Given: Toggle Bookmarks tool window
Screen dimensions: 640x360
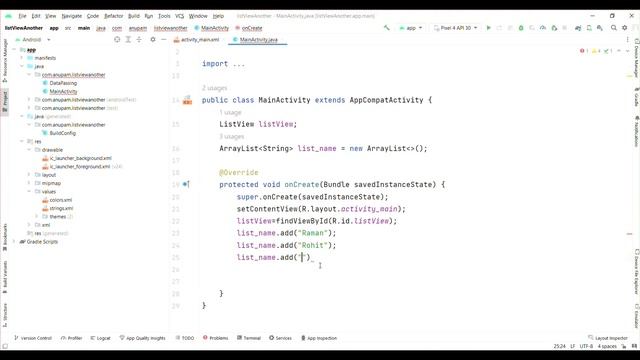Looking at the screenshot, I should (x=5, y=238).
